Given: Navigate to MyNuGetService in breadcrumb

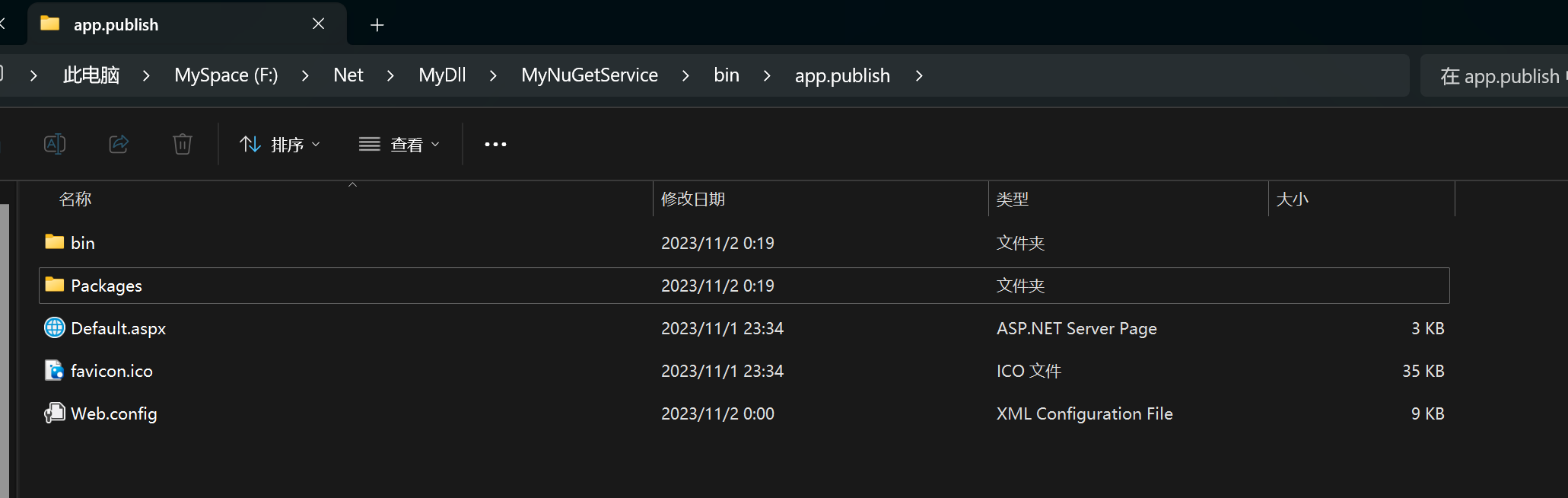Looking at the screenshot, I should click(x=590, y=75).
